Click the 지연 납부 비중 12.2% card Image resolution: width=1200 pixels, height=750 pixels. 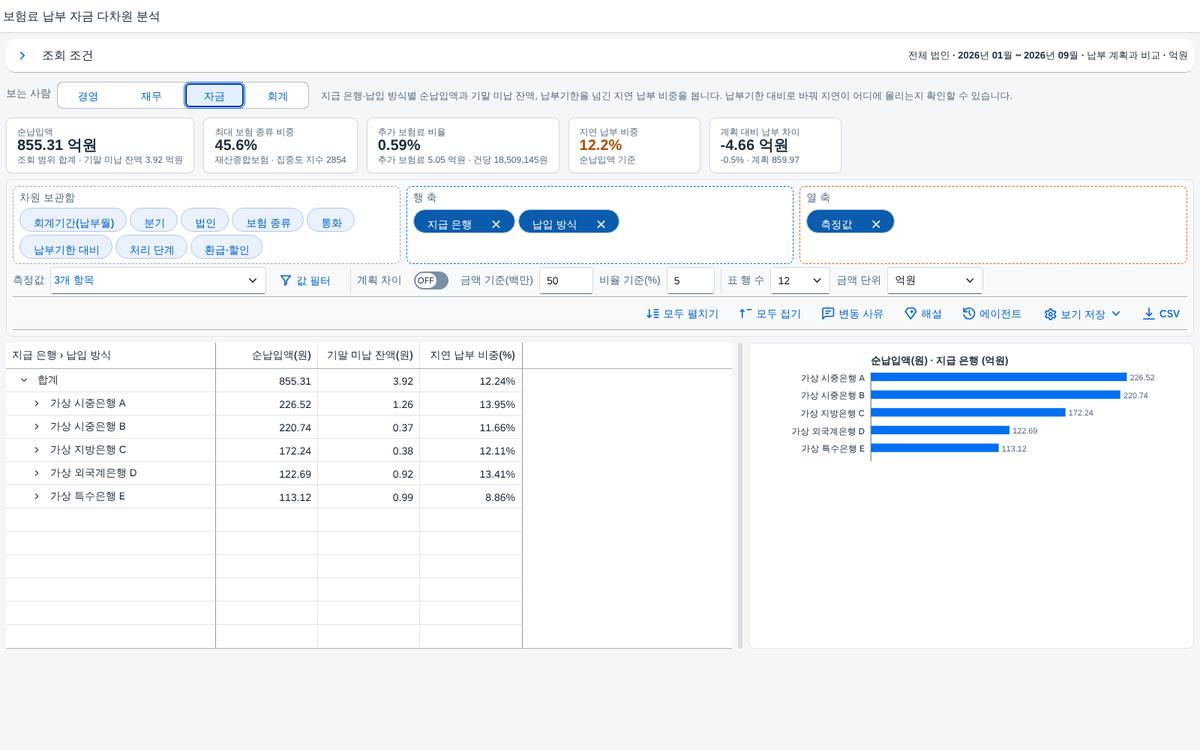click(x=636, y=146)
